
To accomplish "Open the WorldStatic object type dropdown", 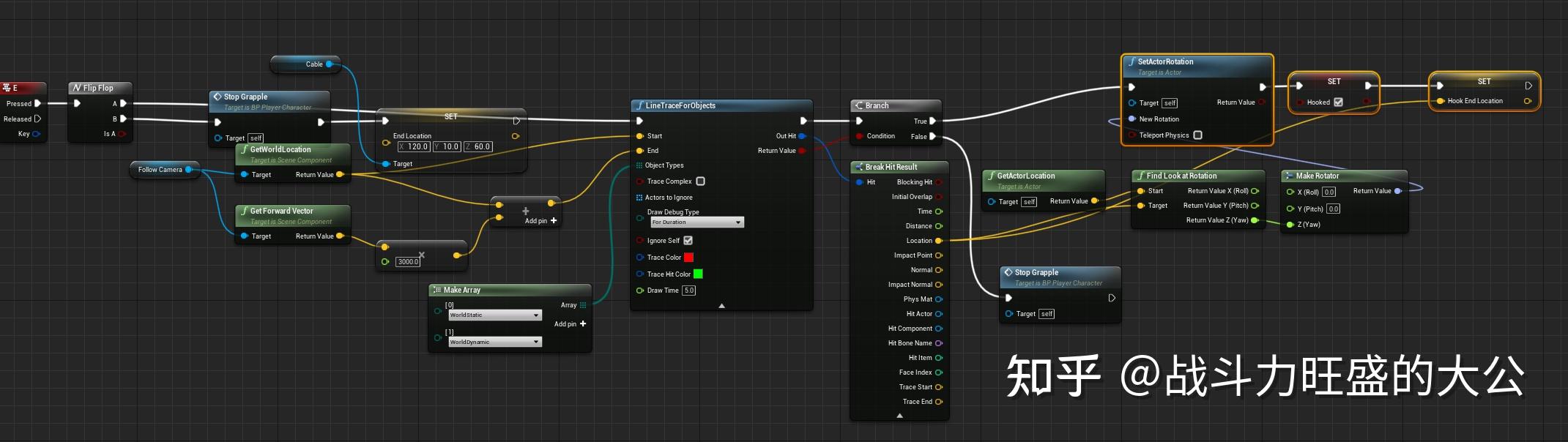I will [495, 315].
